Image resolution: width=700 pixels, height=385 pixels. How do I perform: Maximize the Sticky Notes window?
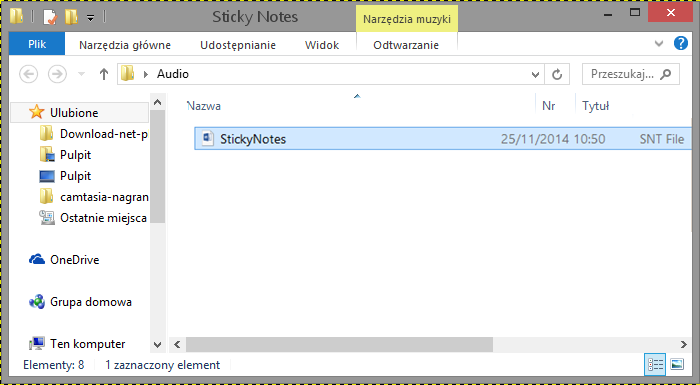(x=634, y=13)
